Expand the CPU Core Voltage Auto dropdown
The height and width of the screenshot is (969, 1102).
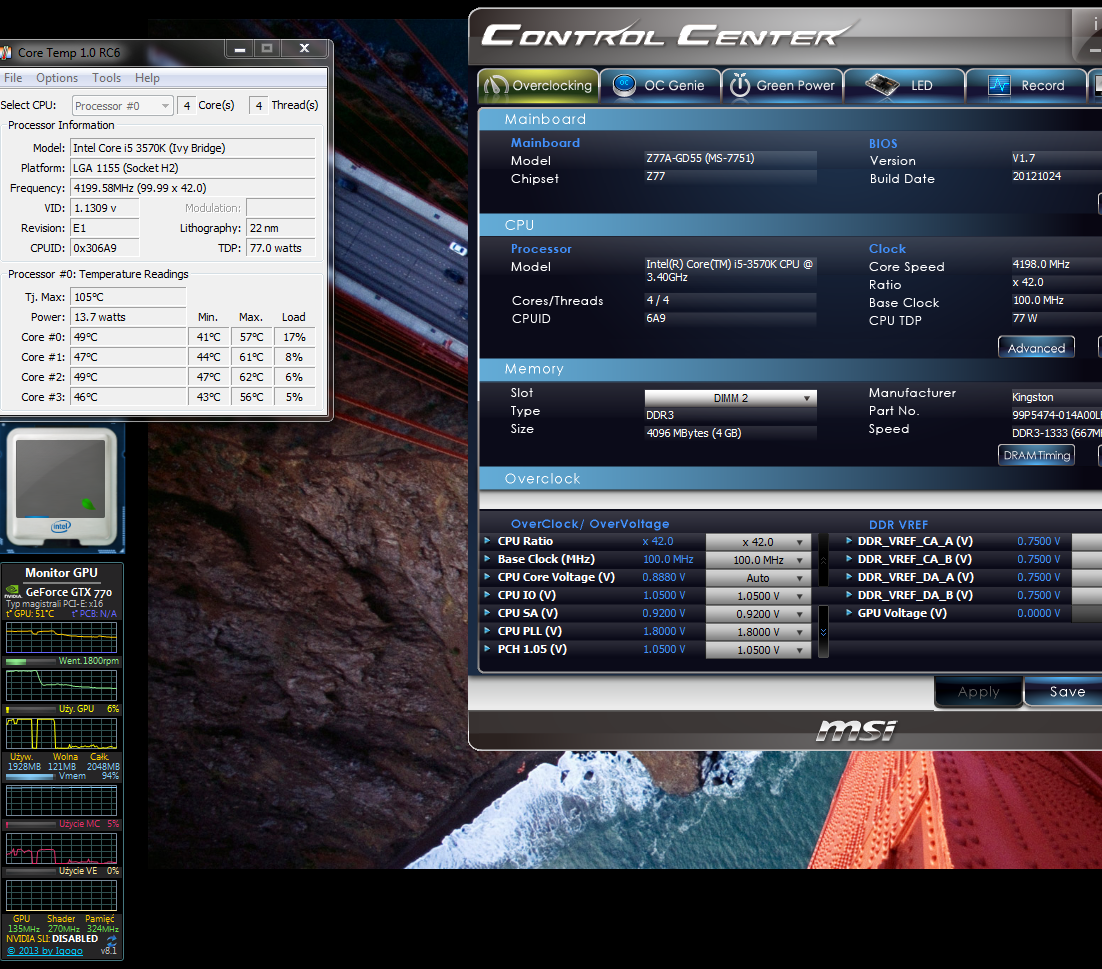(758, 578)
